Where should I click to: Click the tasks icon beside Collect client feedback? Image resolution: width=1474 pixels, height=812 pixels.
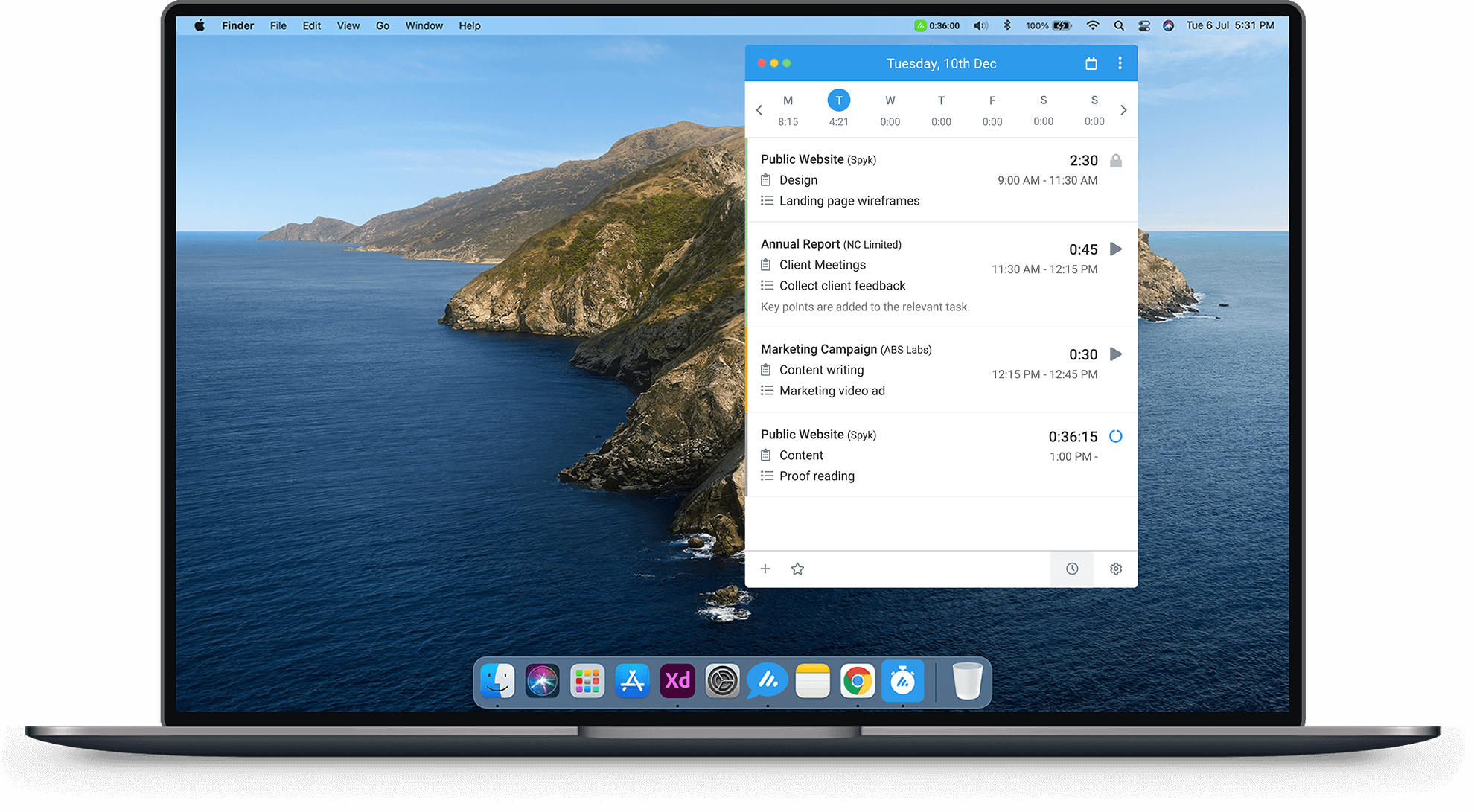767,285
